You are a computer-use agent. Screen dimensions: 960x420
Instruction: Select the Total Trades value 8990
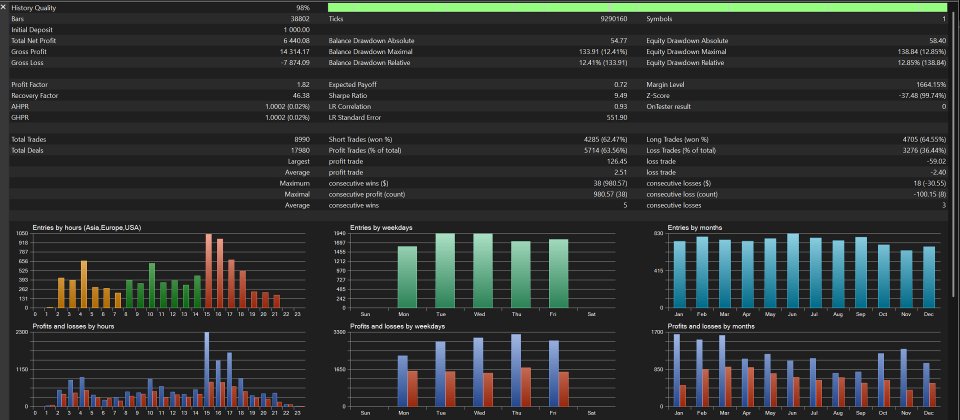[302, 140]
